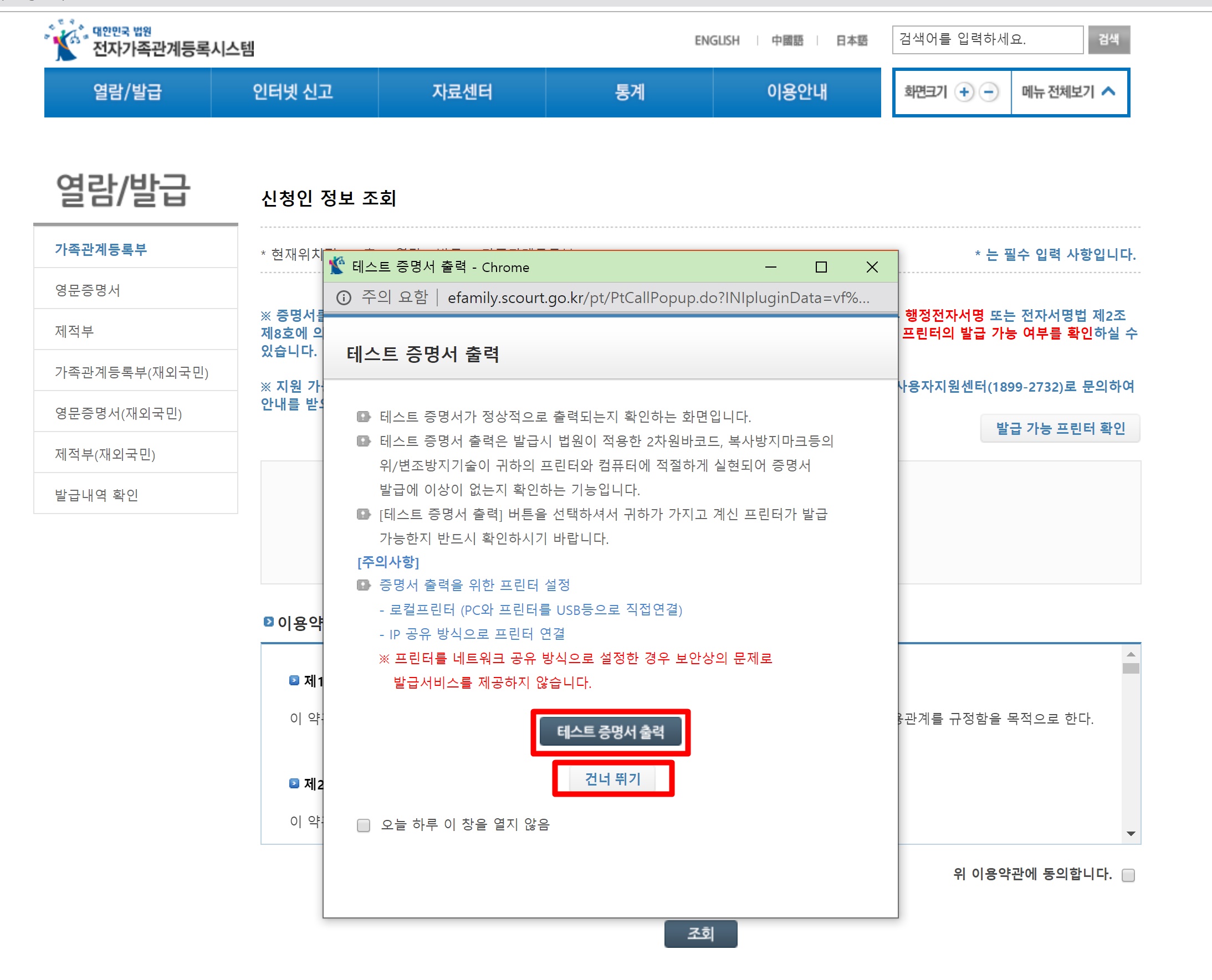Click the court system logo icon
This screenshot has height=980, width=1212.
pos(65,40)
